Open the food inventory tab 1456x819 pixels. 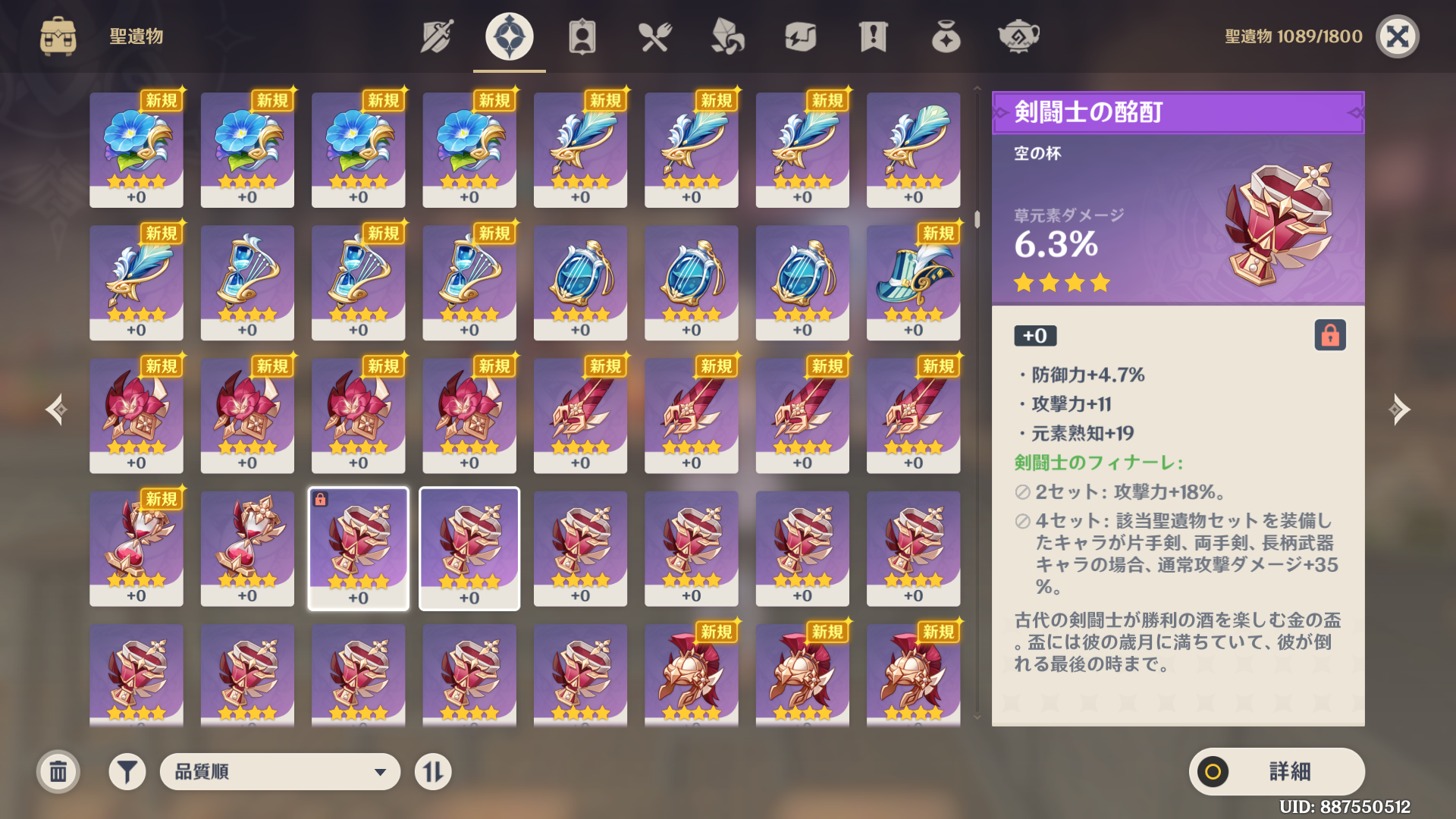[x=654, y=36]
